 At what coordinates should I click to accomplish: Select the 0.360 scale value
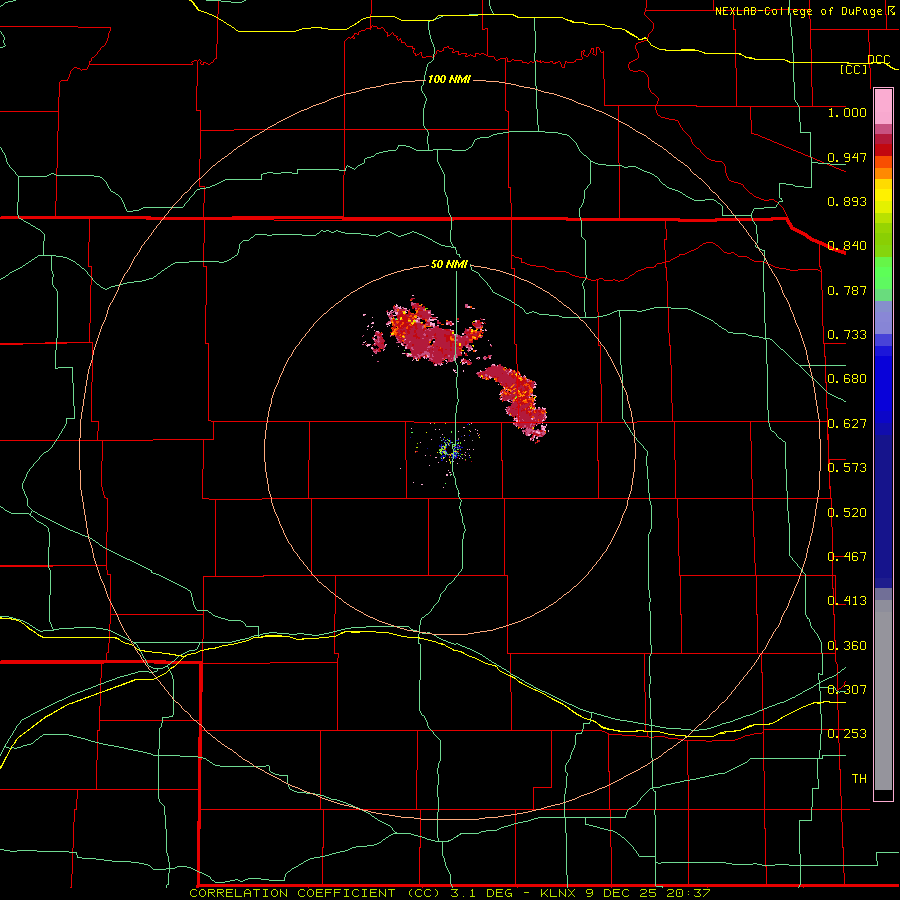(847, 646)
